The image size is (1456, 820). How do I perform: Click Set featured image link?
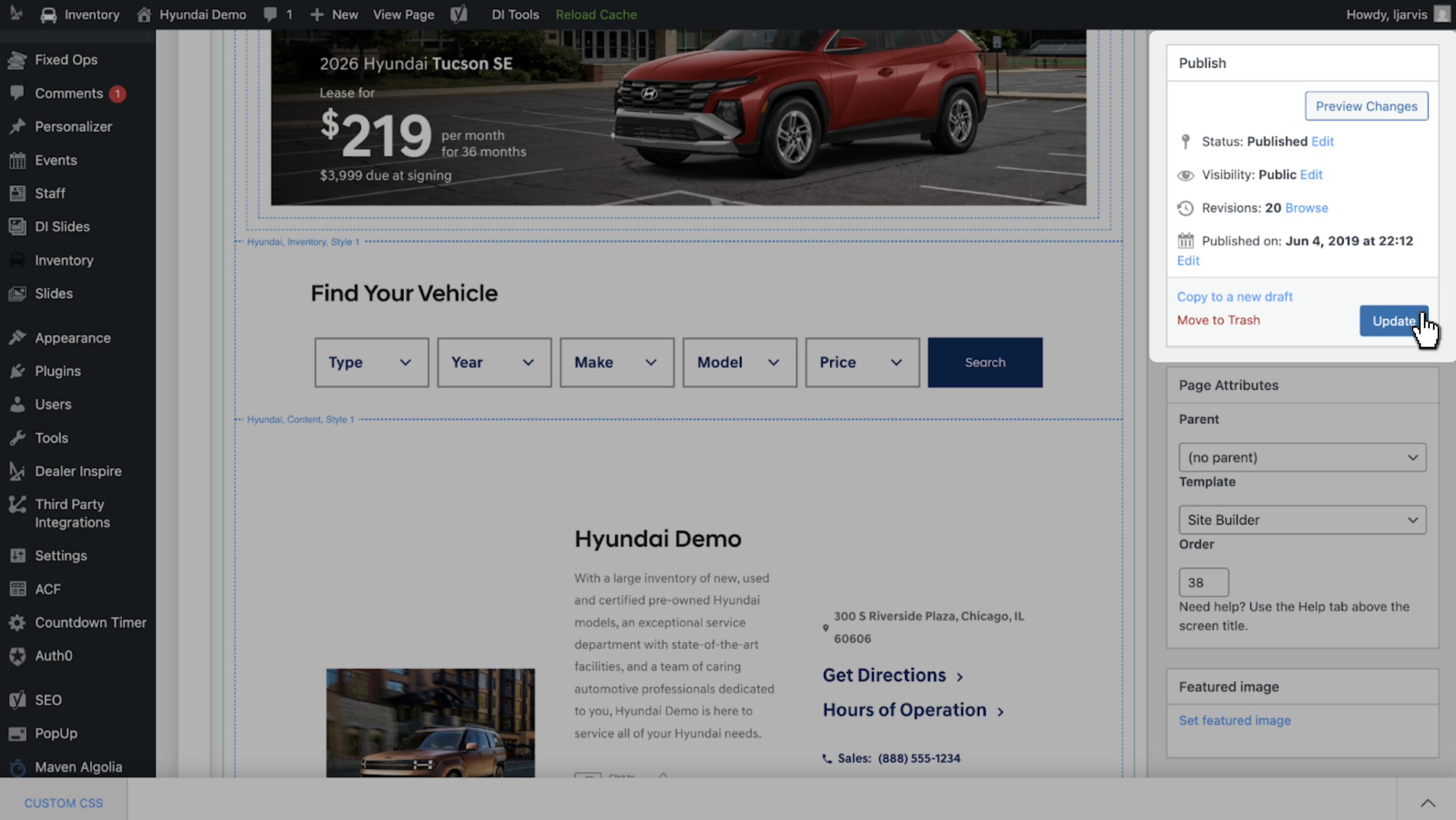1235,720
